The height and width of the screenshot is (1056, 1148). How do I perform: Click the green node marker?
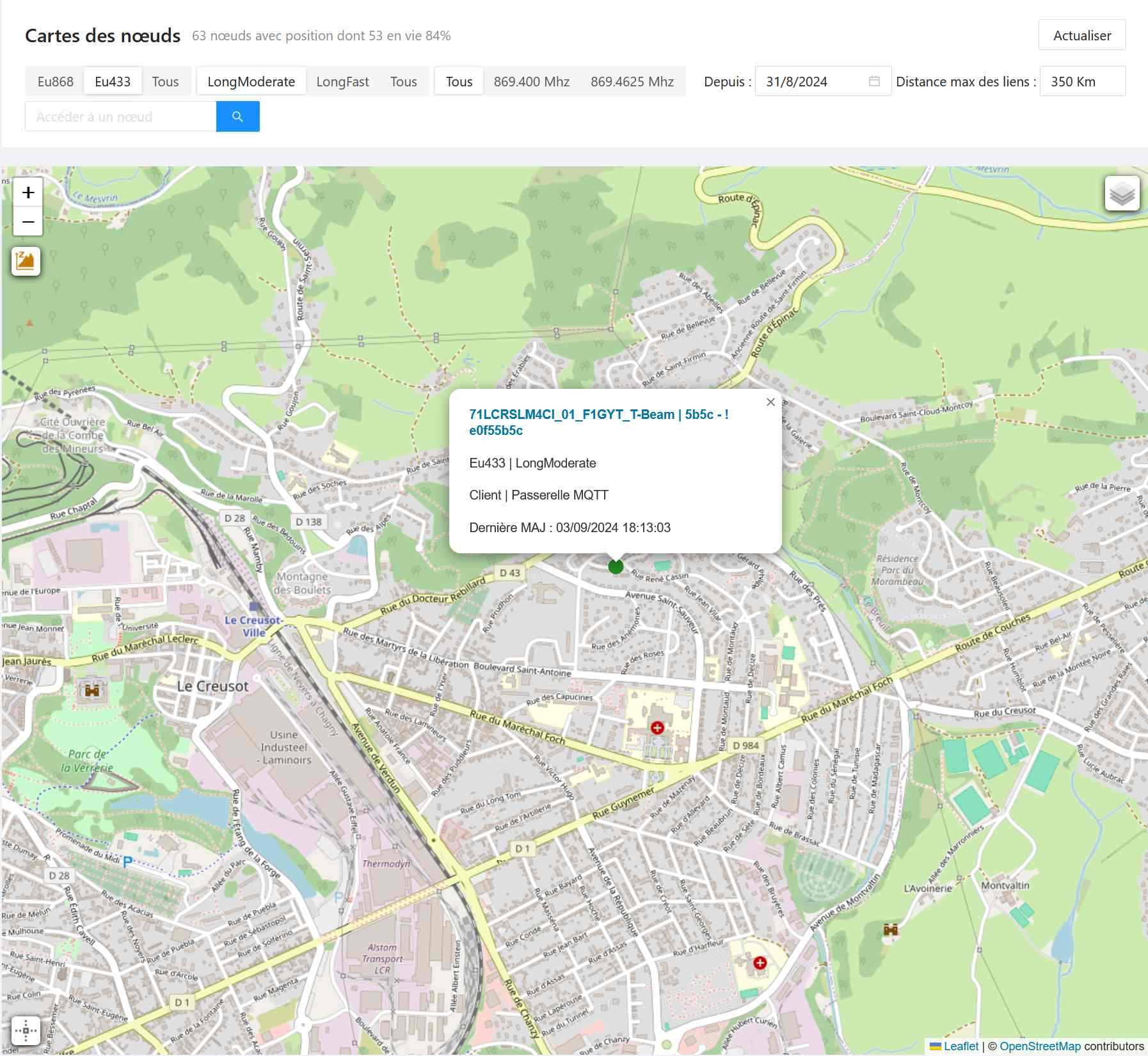click(x=616, y=566)
